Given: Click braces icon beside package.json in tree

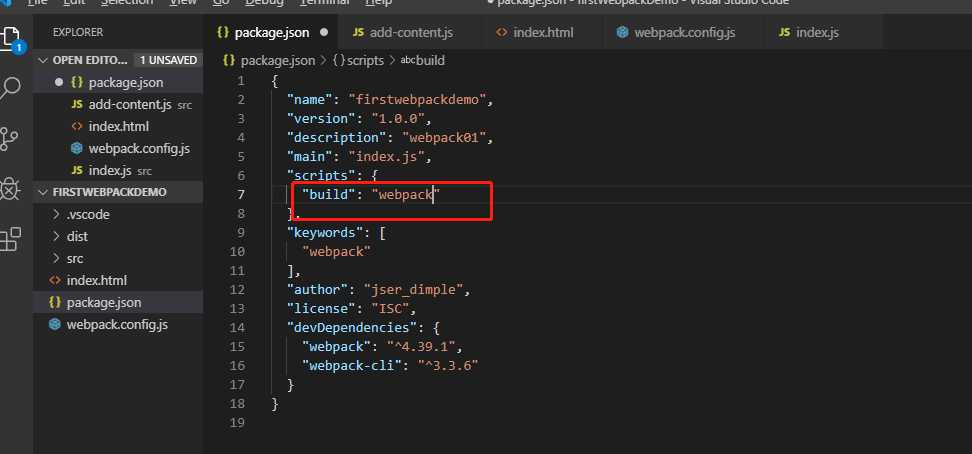Looking at the screenshot, I should (x=55, y=303).
